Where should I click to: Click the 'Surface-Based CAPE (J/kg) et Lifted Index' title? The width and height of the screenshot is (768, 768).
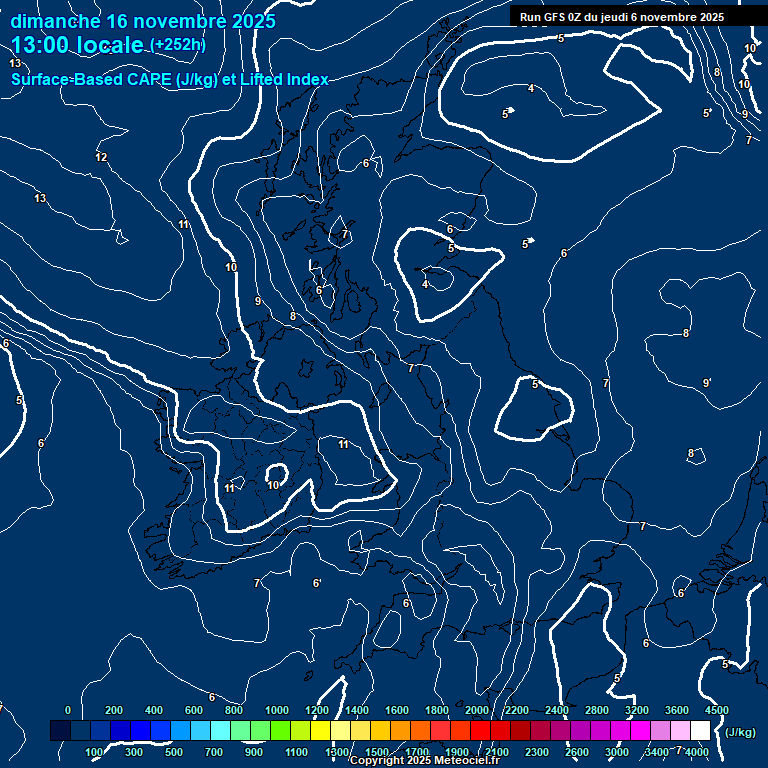pyautogui.click(x=170, y=79)
